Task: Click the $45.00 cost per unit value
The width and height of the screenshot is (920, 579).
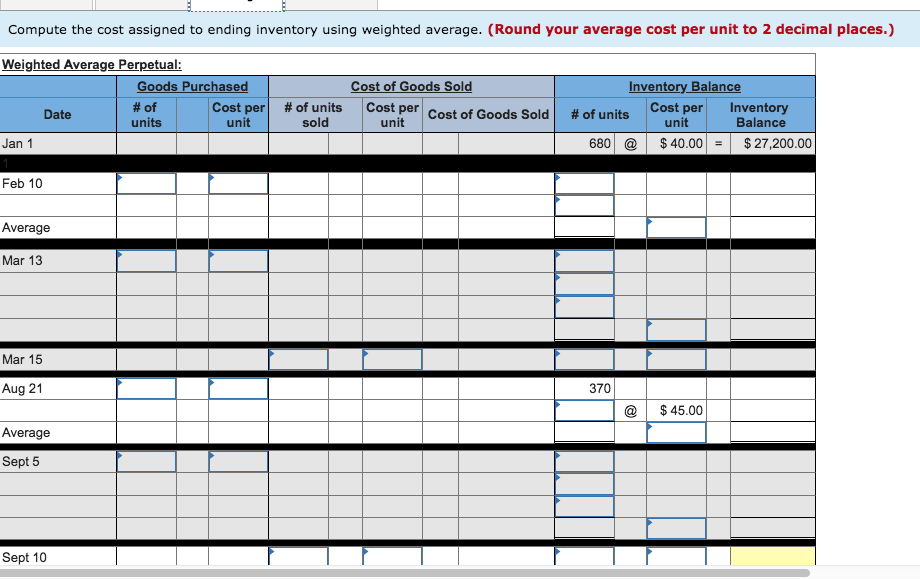Action: [681, 411]
